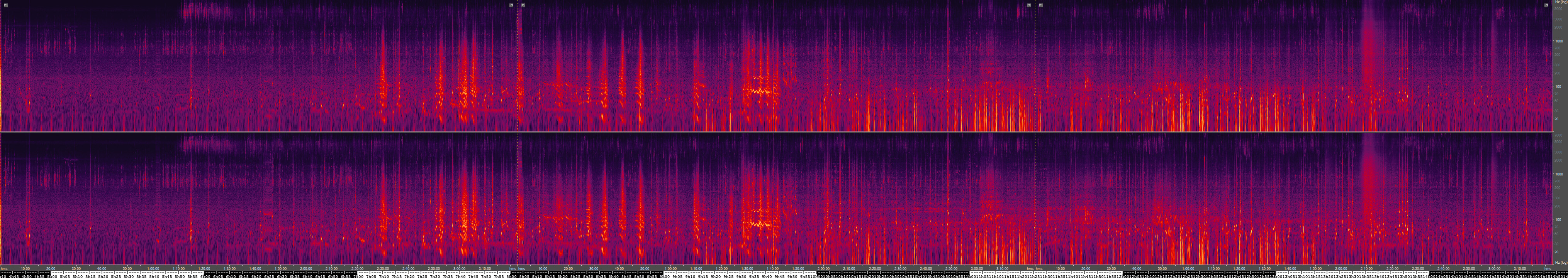Screen dimensions: 1568x278
Task: Click the top-left corner marker of the first clip
Action: coord(5,5)
